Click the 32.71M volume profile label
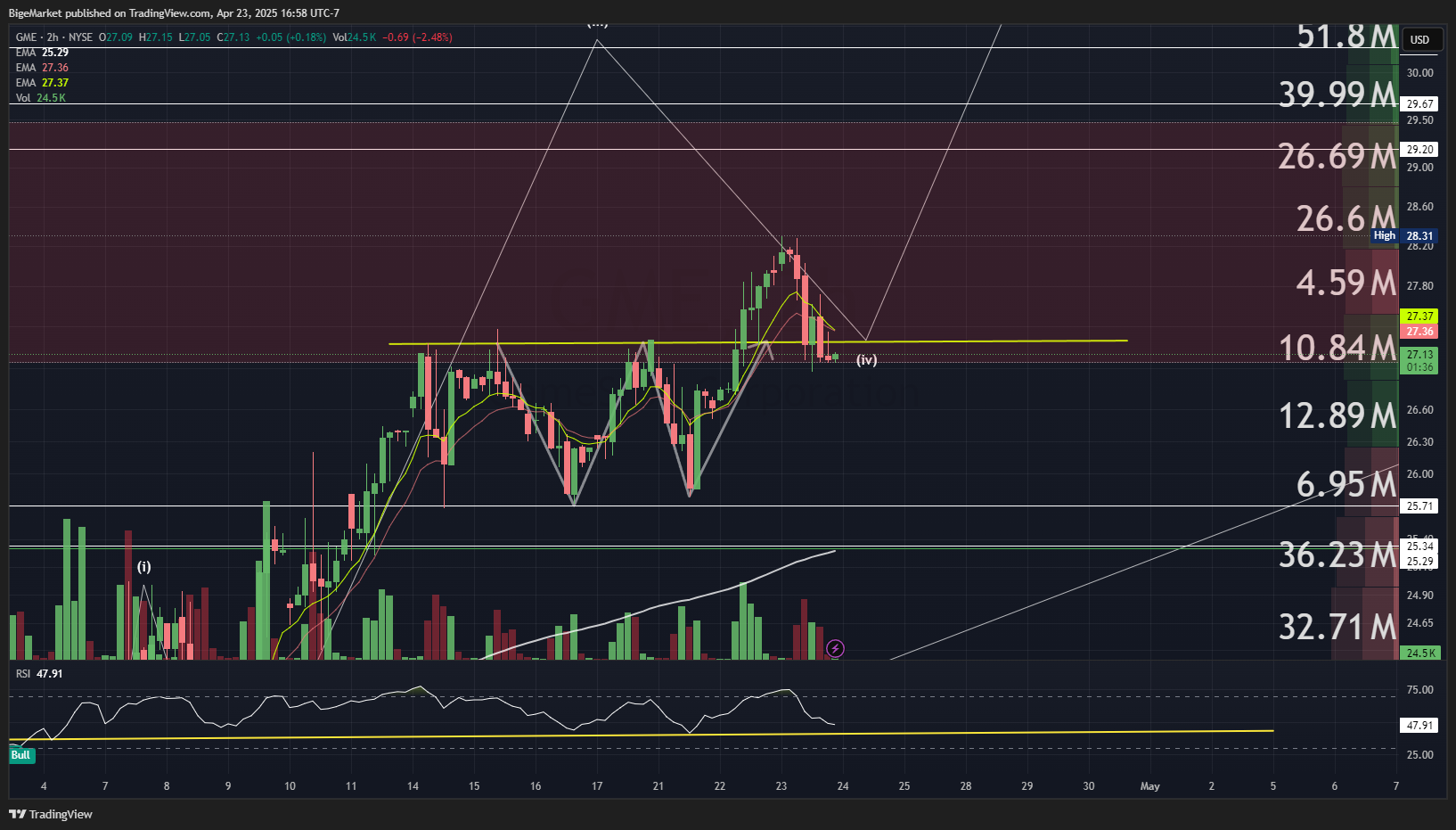The height and width of the screenshot is (830, 1456). click(1337, 627)
